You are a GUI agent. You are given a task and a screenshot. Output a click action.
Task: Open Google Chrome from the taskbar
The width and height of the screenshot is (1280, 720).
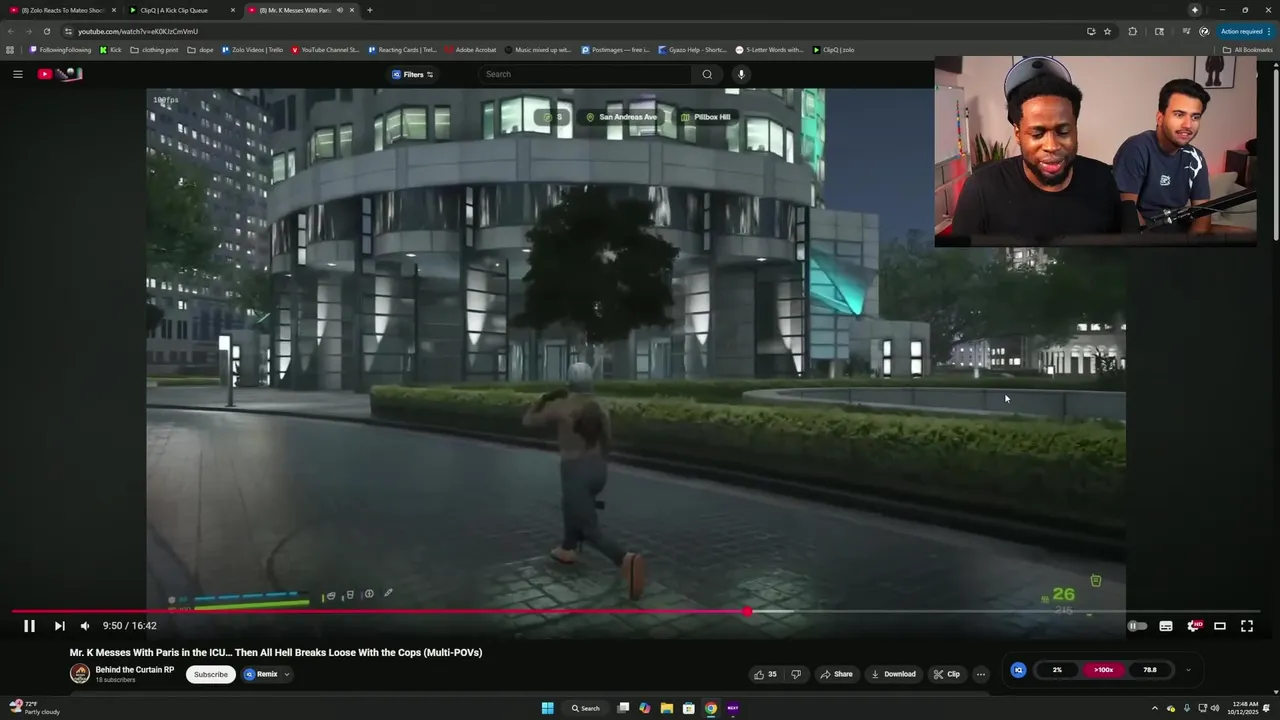(711, 708)
